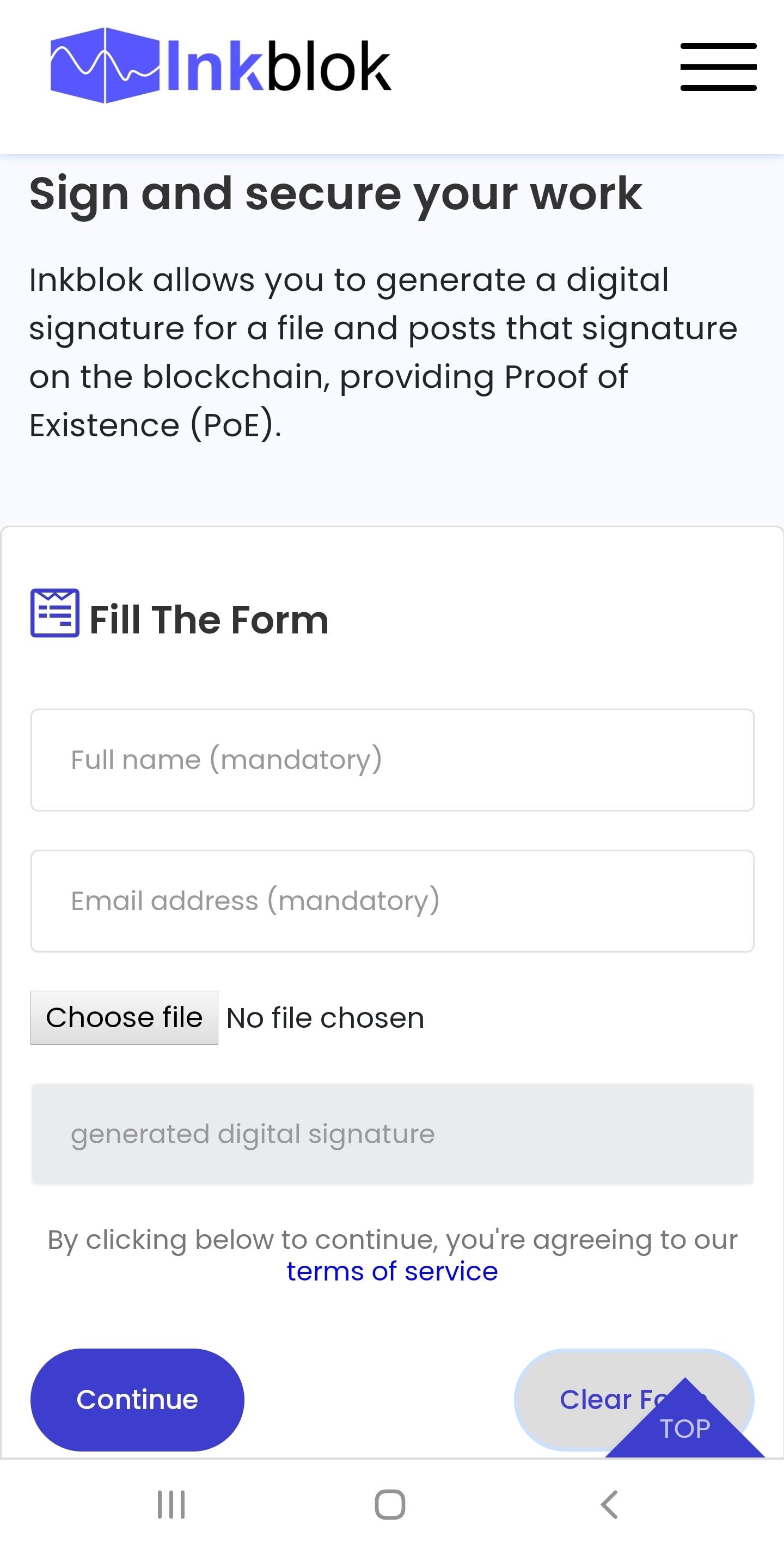
Task: Go back with the Android back arrow
Action: click(x=609, y=1504)
